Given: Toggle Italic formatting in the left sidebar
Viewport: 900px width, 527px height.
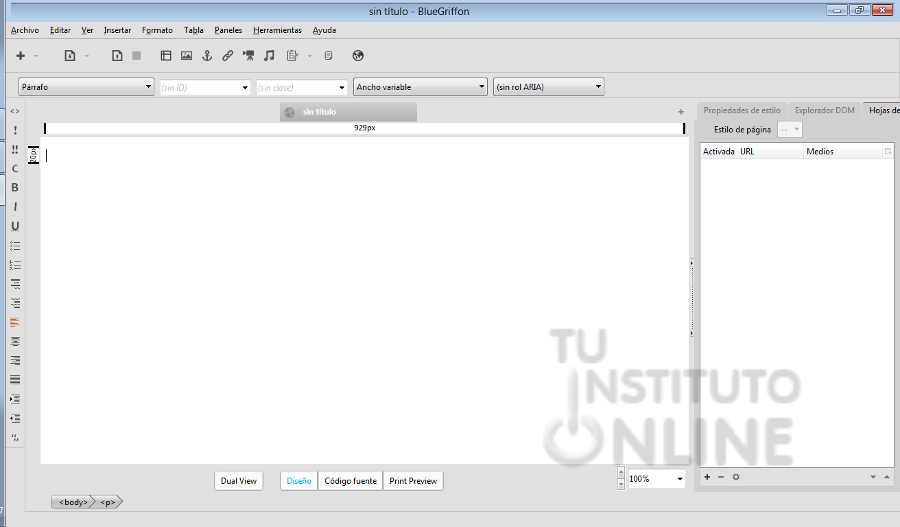Looking at the screenshot, I should (15, 207).
